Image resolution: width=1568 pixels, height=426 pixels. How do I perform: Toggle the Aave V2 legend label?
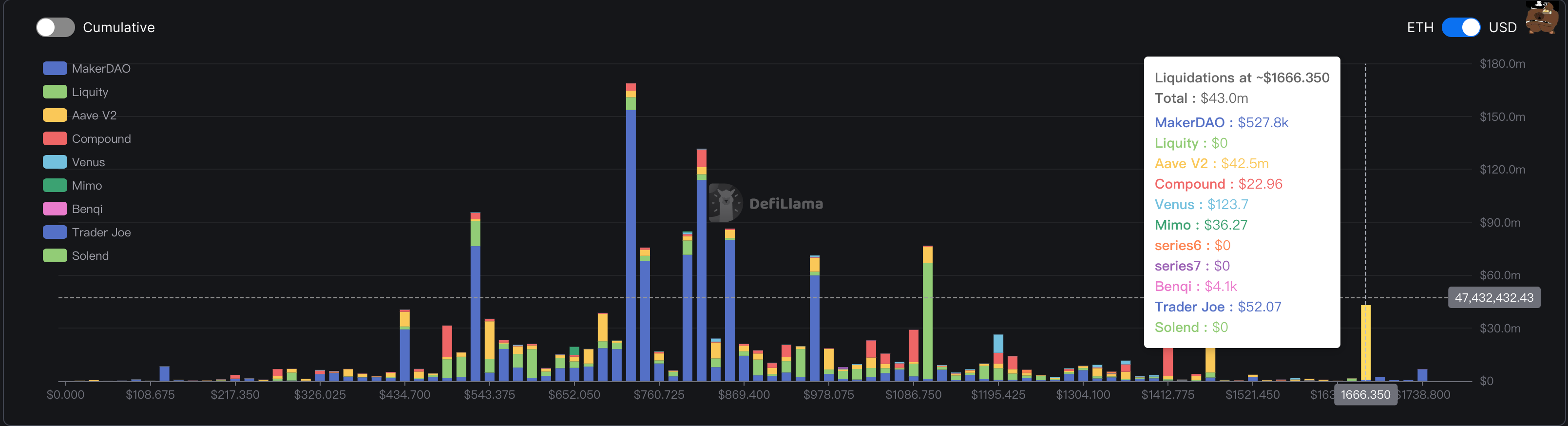95,116
